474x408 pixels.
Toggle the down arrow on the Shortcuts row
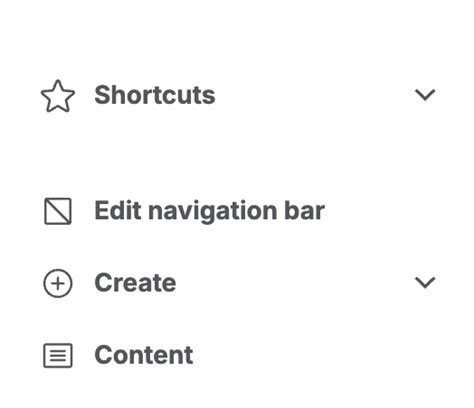425,95
